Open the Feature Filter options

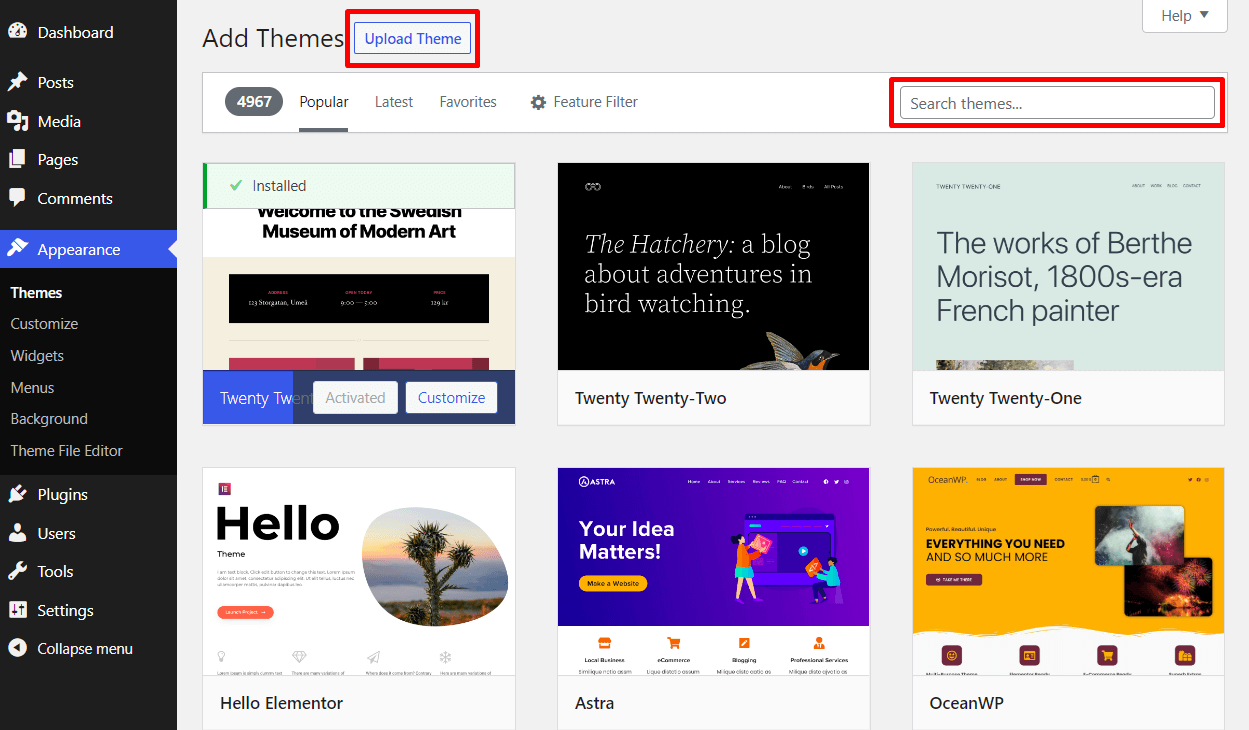tap(584, 102)
